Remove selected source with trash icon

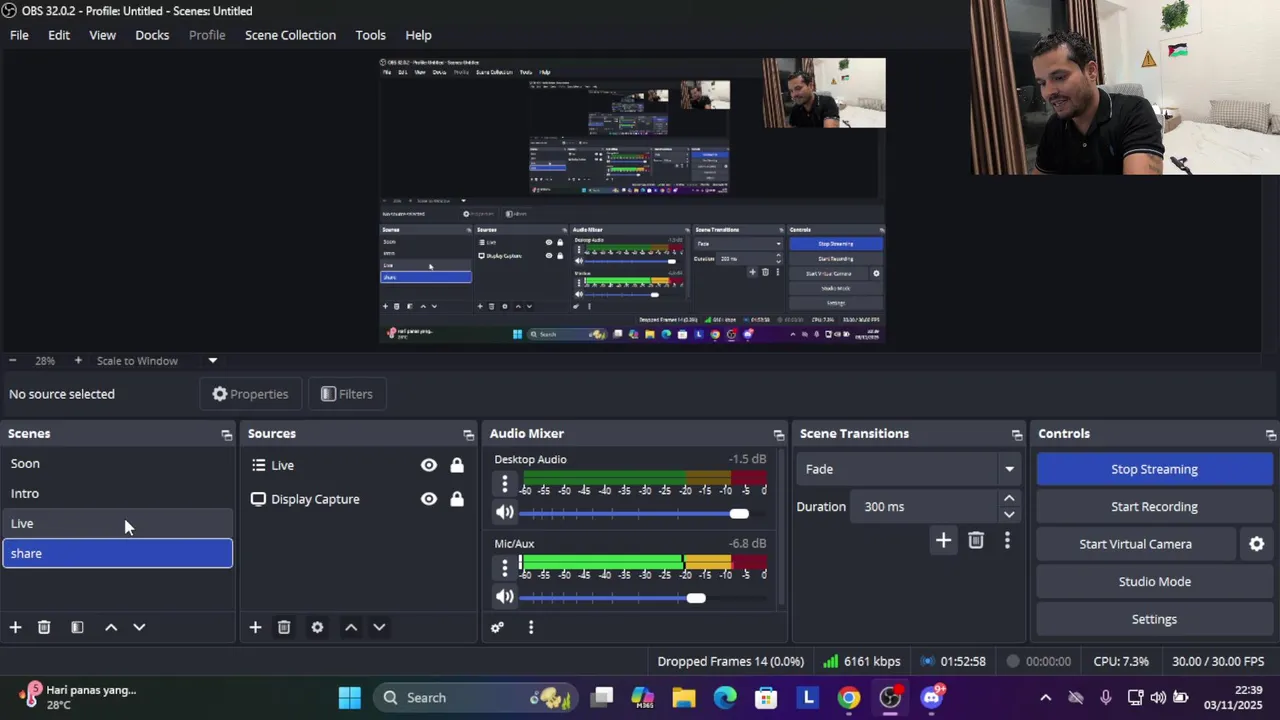point(284,627)
